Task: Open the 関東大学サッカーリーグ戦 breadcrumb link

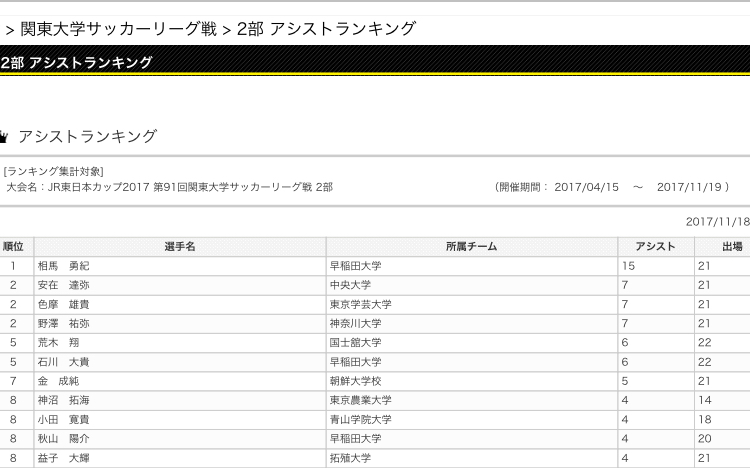Action: (x=119, y=30)
